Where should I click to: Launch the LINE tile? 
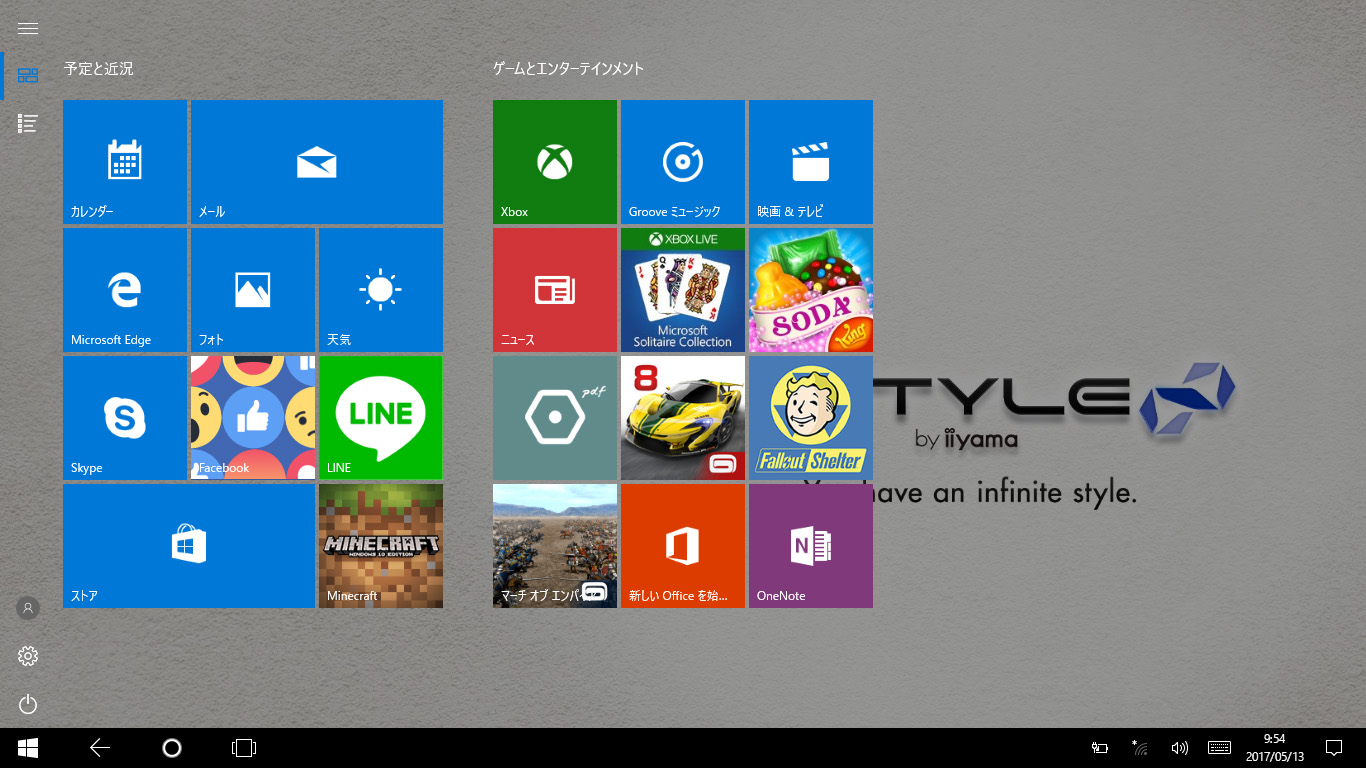[x=381, y=417]
